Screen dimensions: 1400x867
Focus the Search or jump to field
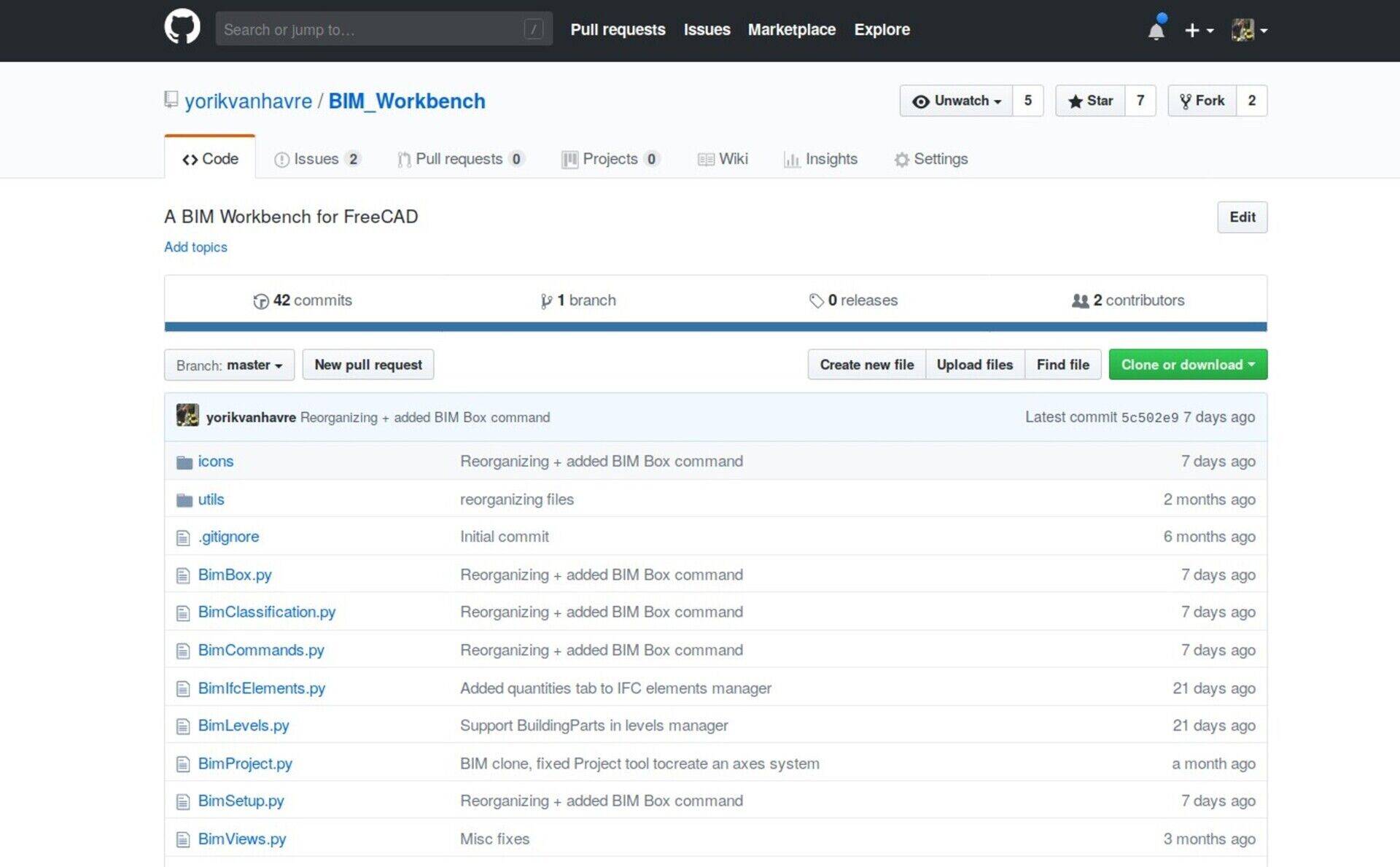point(372,29)
